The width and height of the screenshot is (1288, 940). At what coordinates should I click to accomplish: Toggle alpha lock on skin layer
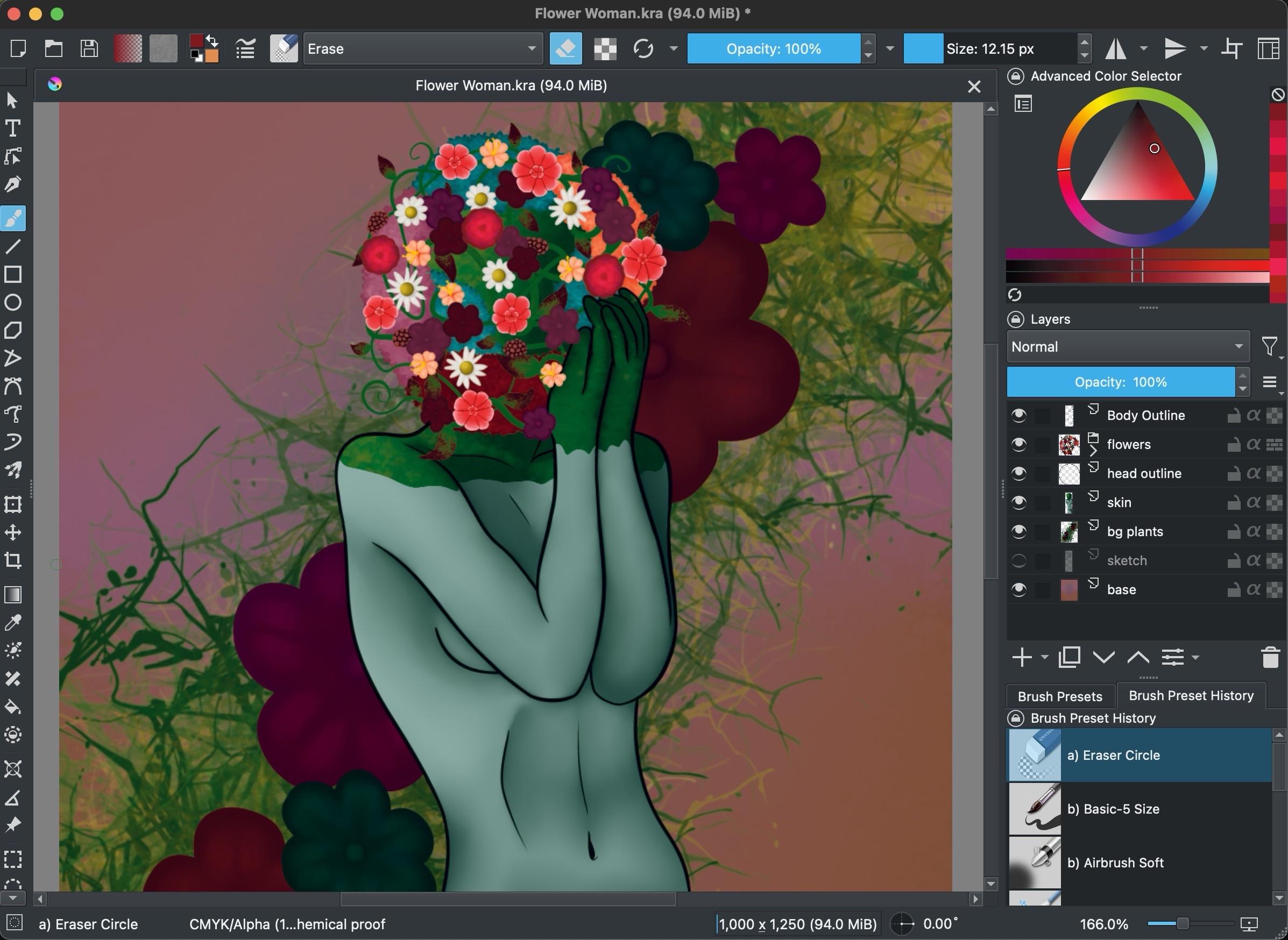click(x=1253, y=502)
